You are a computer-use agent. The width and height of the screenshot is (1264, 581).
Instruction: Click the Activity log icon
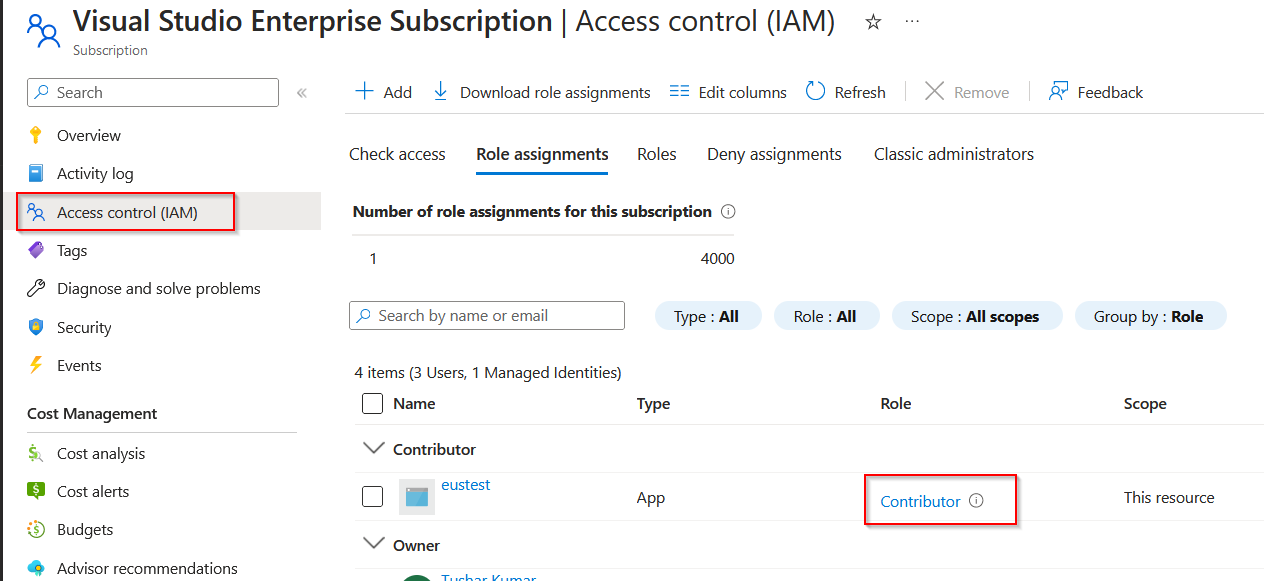(36, 173)
